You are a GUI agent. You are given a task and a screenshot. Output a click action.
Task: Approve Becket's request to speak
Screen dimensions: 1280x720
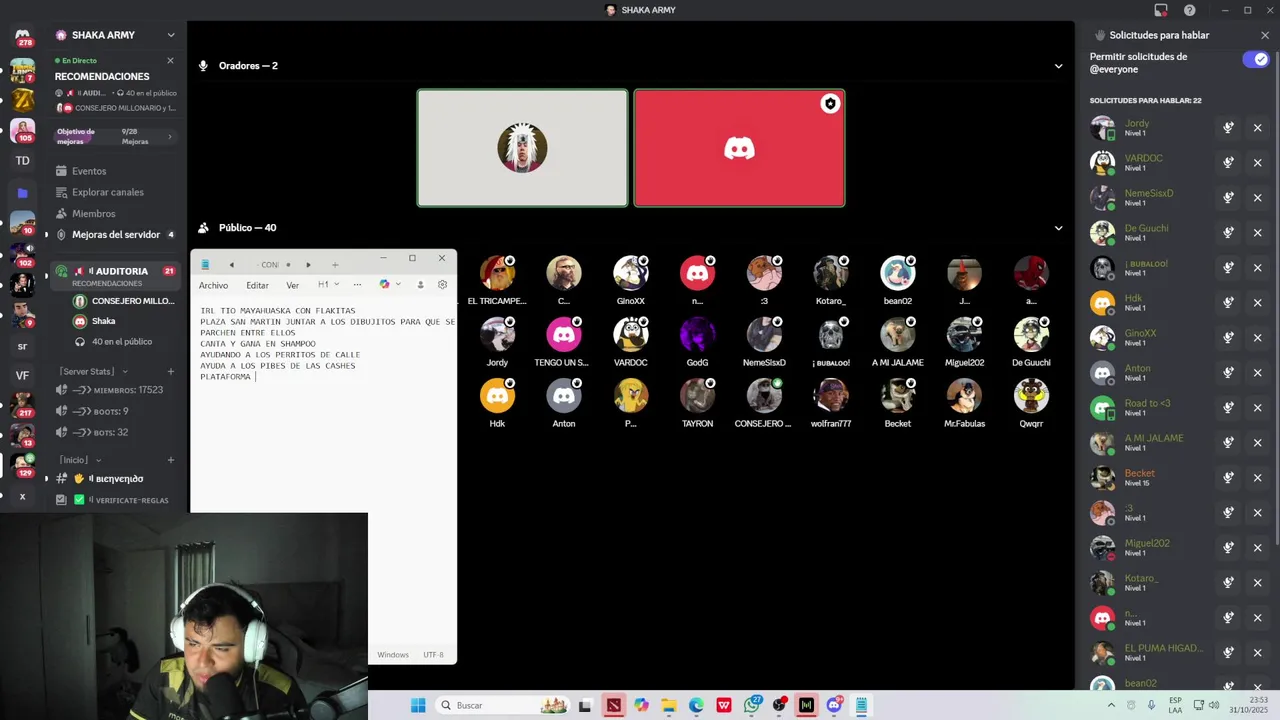1228,478
